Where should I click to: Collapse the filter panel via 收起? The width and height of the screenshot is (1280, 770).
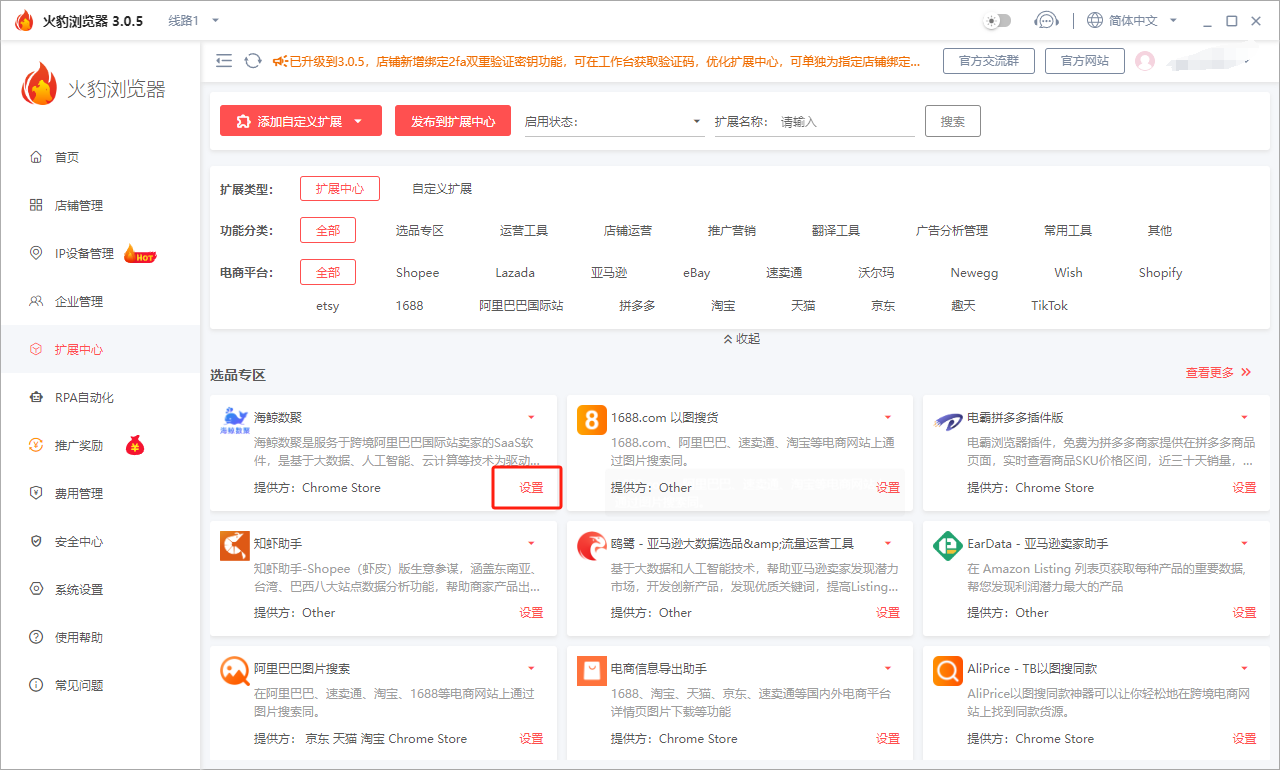point(741,339)
